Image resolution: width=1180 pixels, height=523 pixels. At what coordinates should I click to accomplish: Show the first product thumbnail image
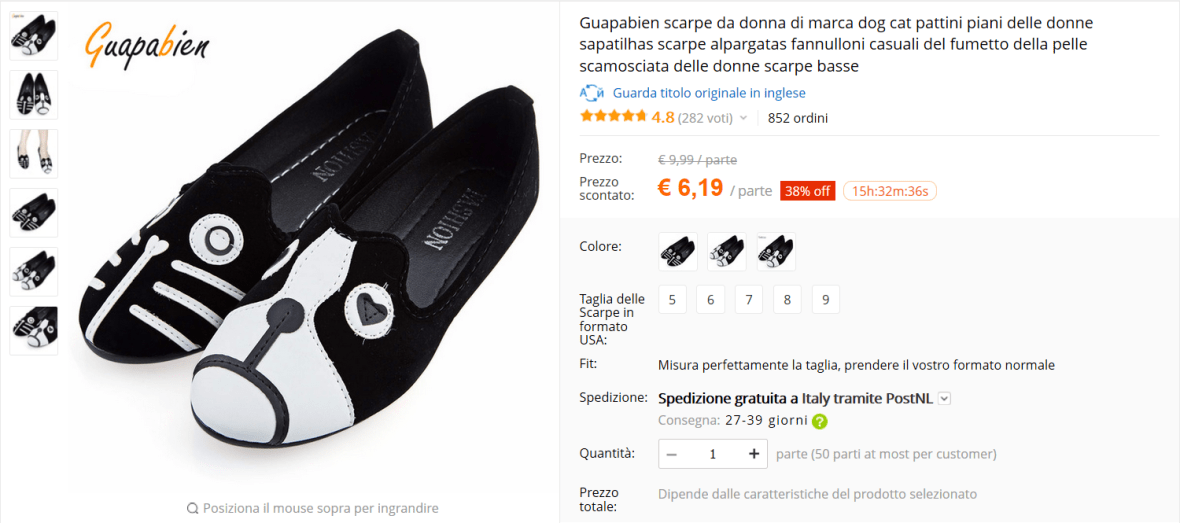click(34, 36)
